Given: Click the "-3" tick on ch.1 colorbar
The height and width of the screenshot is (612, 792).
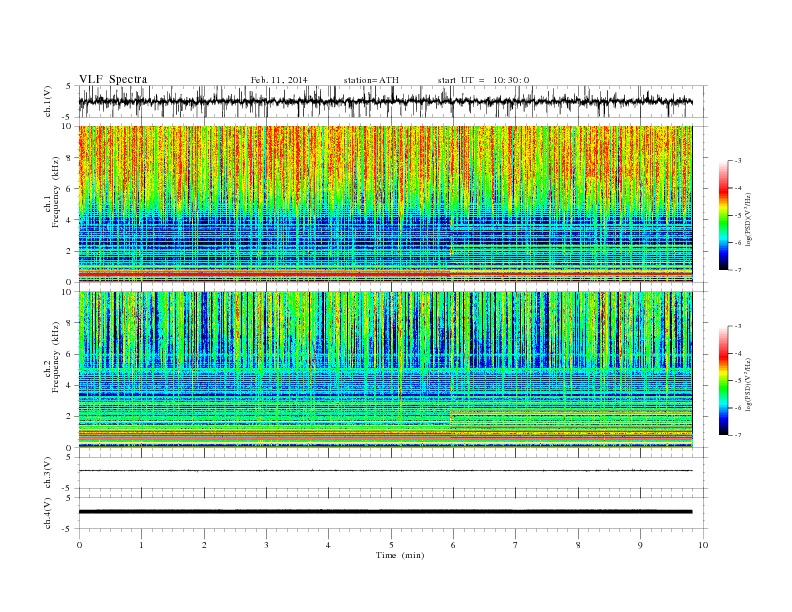Looking at the screenshot, I should click(738, 161).
